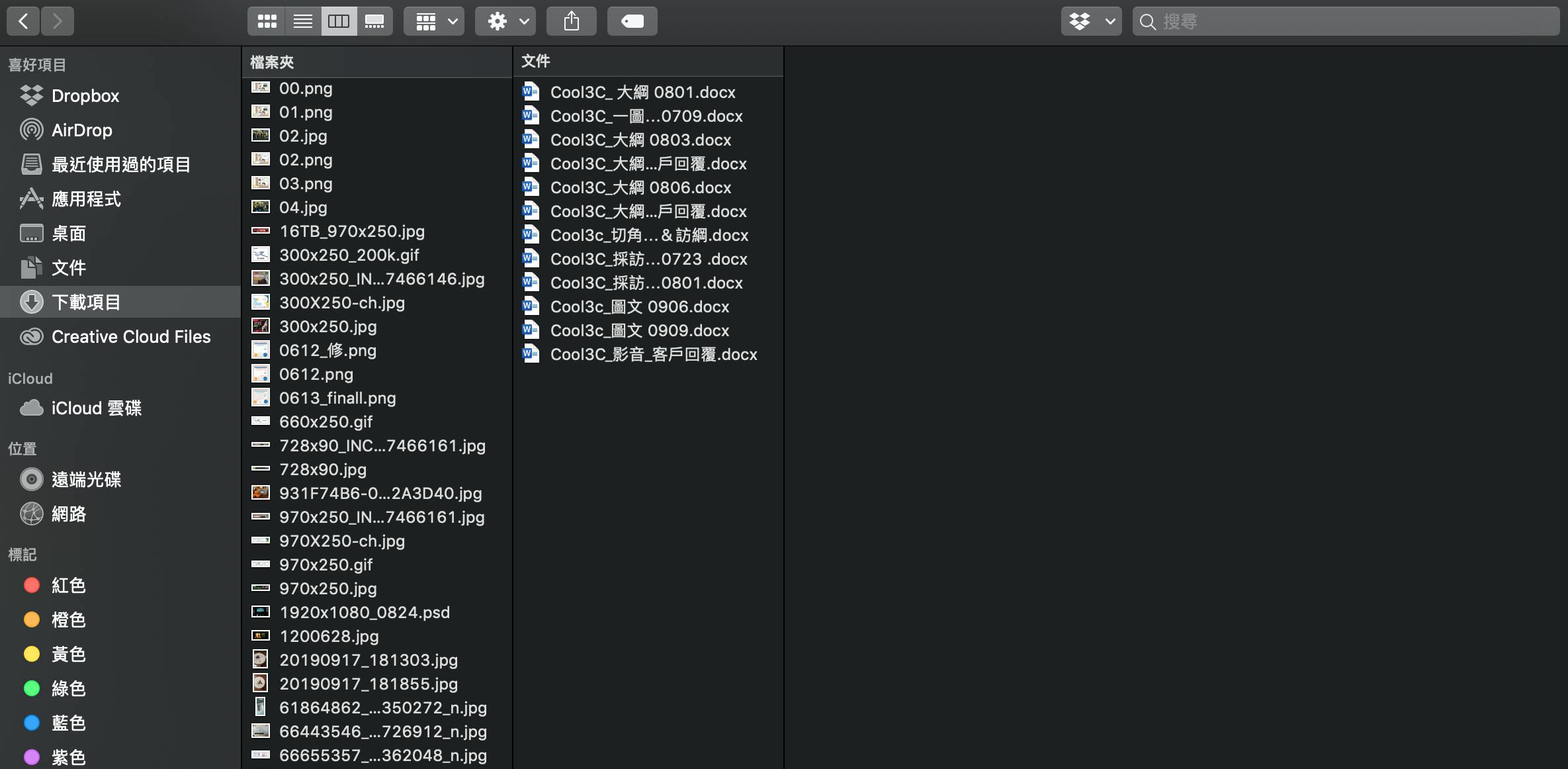Open the gear action menu

click(x=505, y=21)
